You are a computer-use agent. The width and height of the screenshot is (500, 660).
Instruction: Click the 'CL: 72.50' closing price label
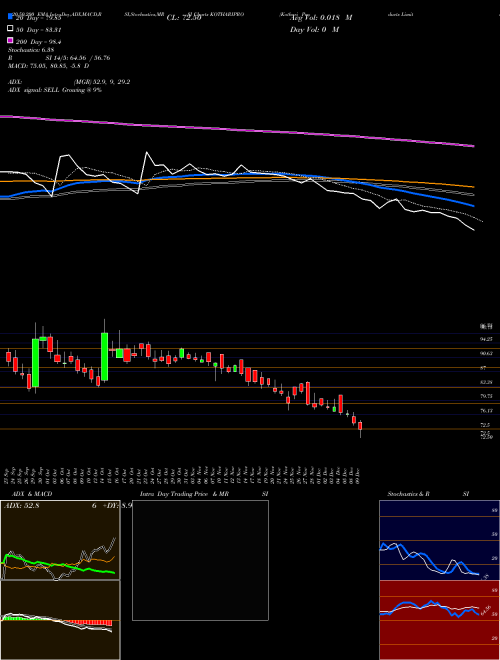point(184,18)
